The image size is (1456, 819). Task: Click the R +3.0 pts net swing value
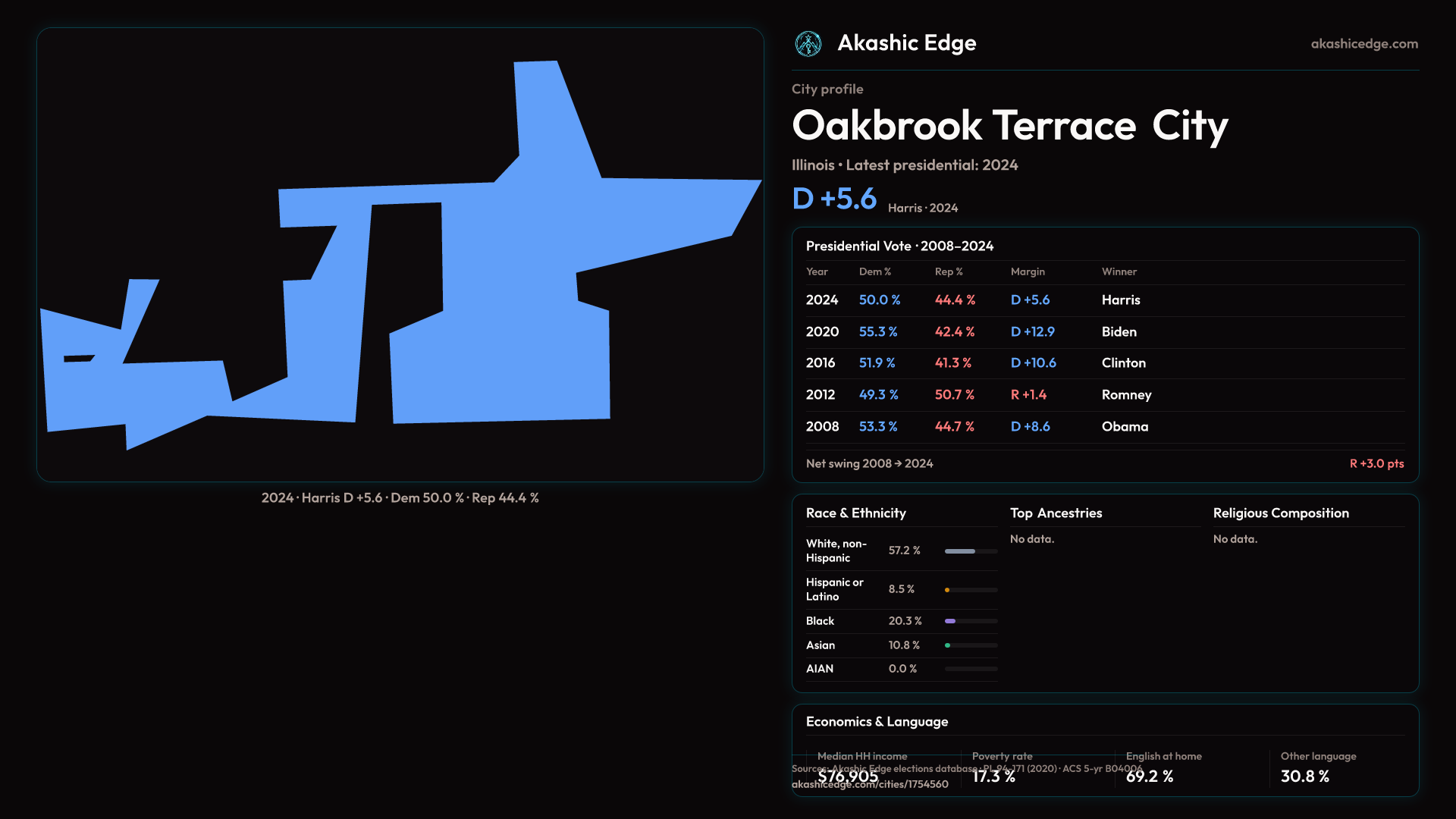[x=1376, y=464]
